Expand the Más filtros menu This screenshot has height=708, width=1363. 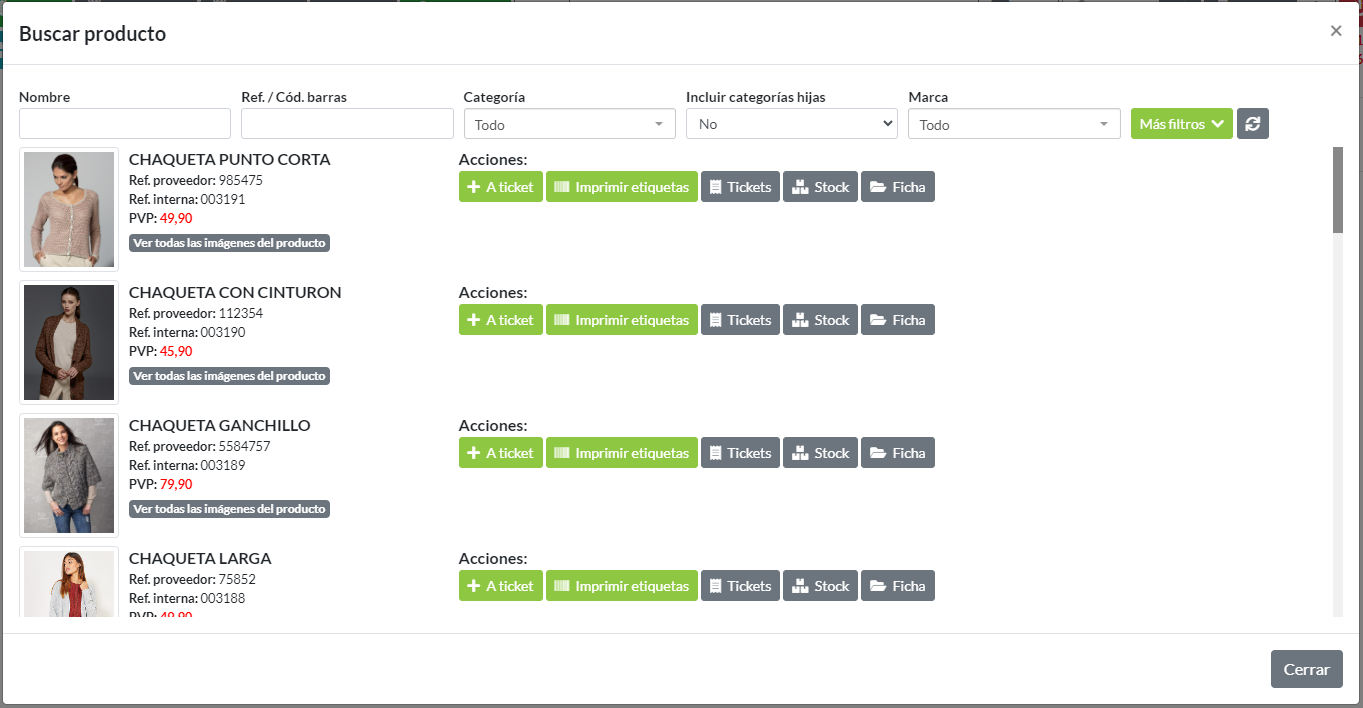[x=1181, y=124]
